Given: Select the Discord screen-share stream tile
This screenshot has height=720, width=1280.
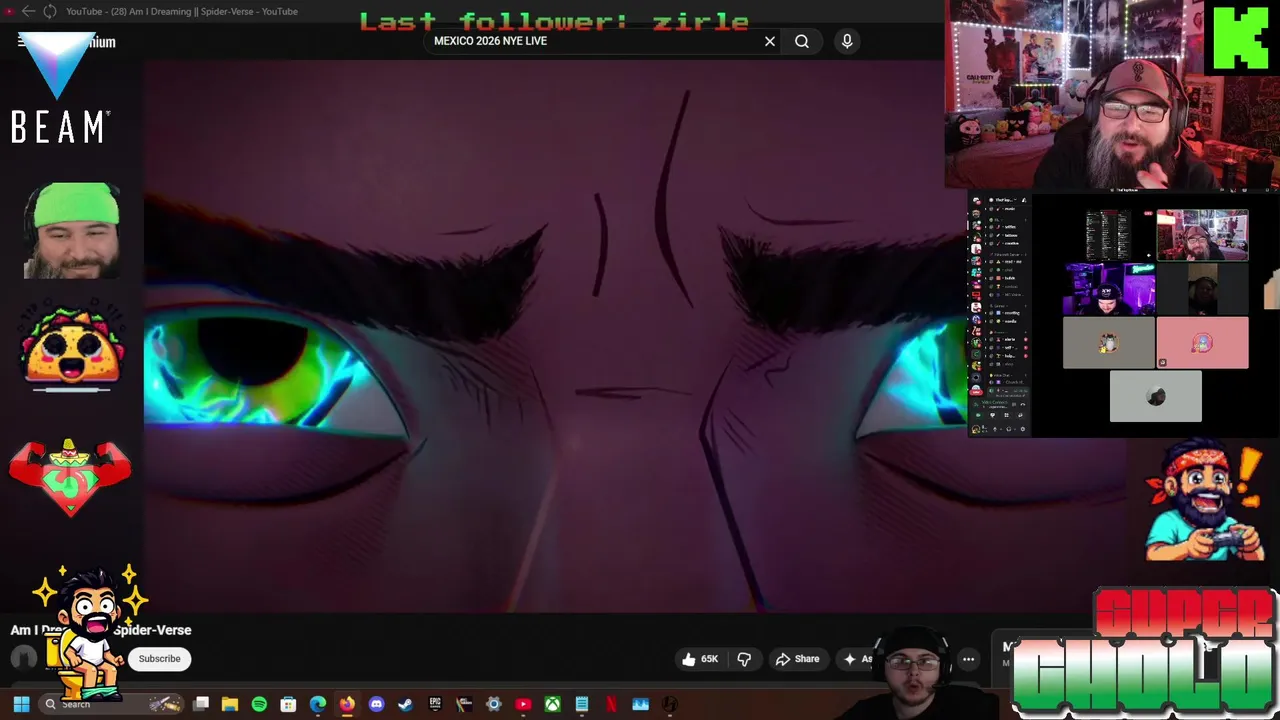Looking at the screenshot, I should (x=1109, y=235).
